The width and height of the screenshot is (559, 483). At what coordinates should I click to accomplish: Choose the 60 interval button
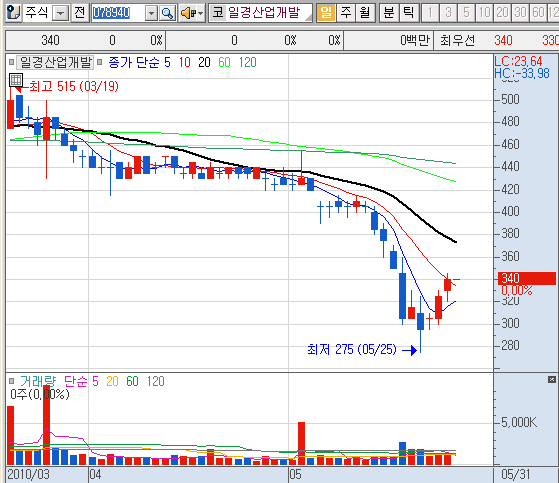click(x=538, y=13)
